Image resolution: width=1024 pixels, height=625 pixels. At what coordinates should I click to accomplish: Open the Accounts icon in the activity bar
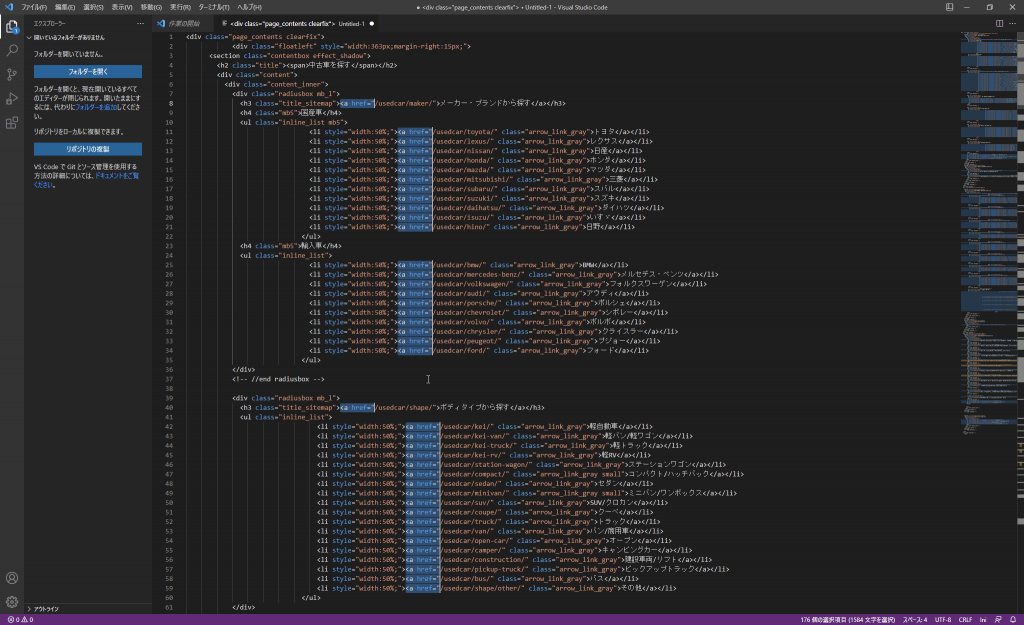[x=12, y=578]
